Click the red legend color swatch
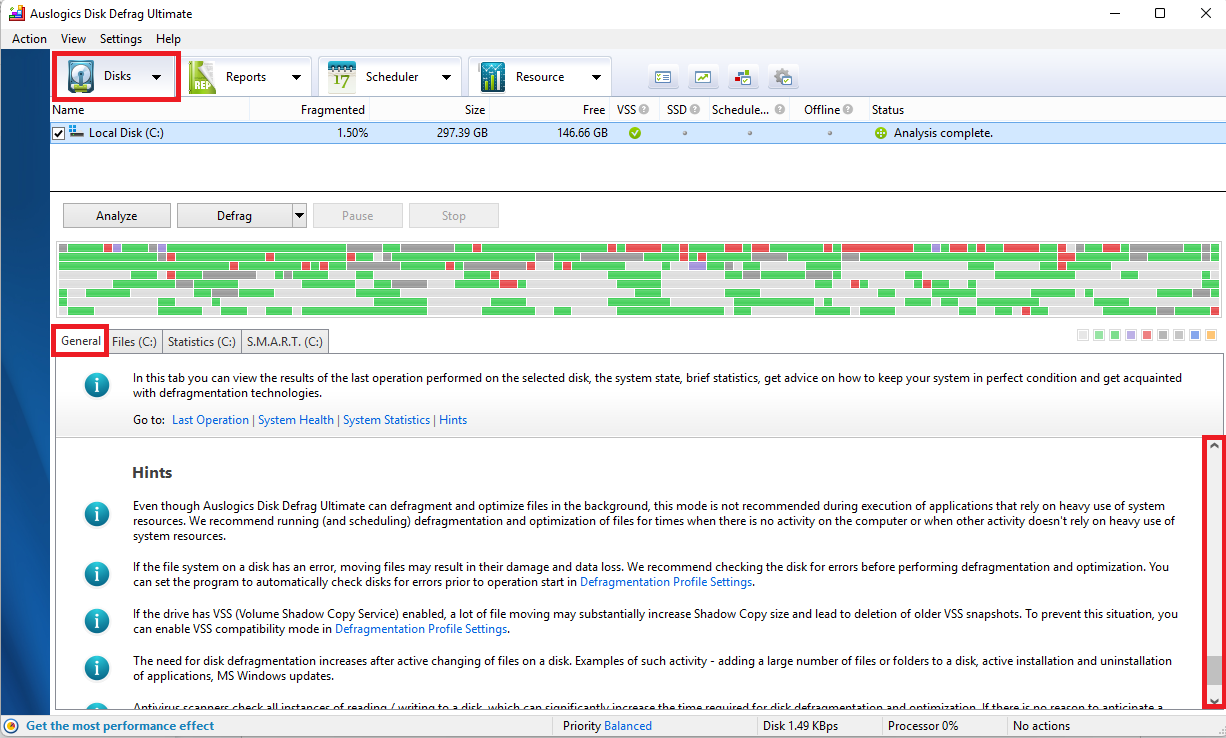 (x=1147, y=335)
